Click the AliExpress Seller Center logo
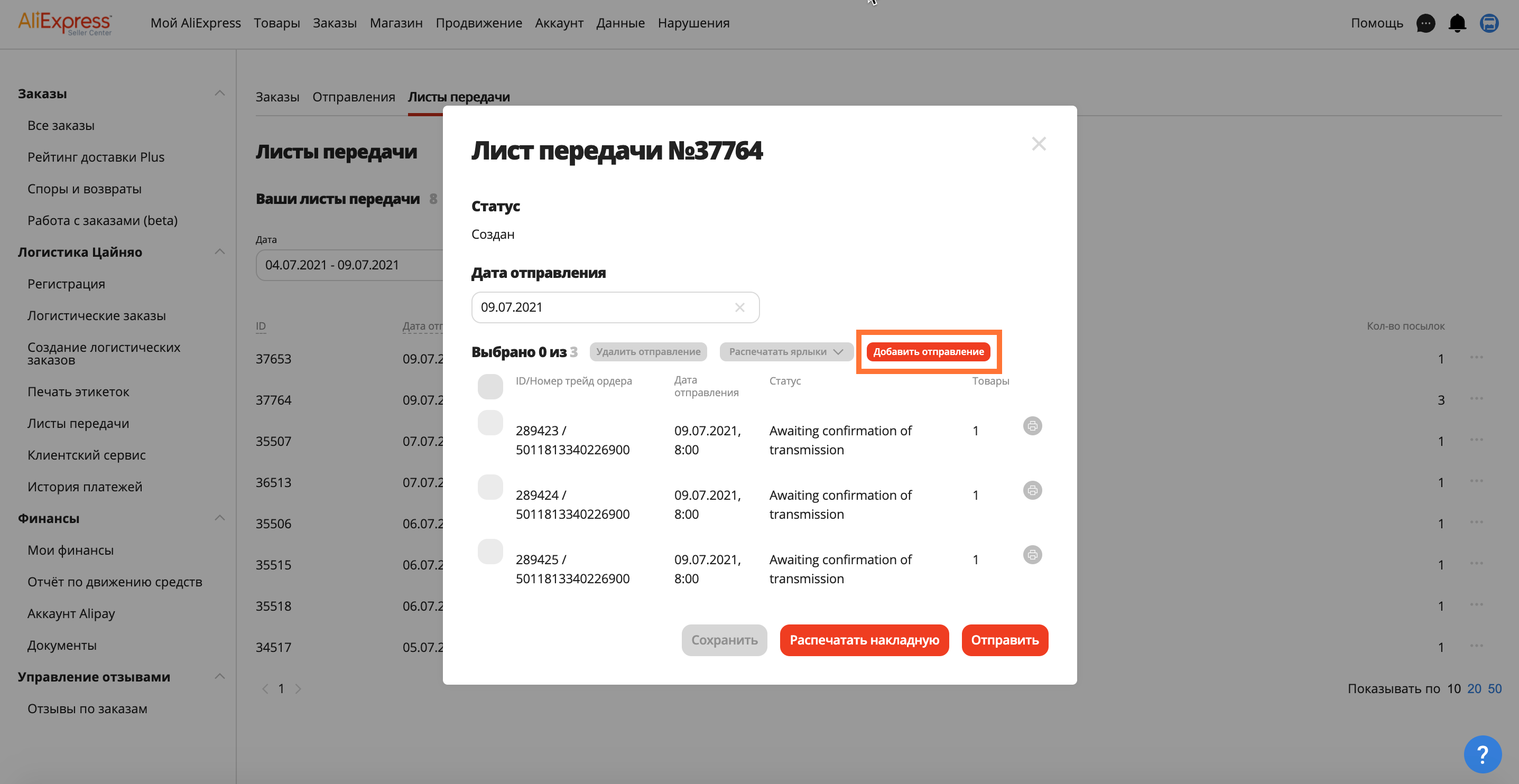1519x784 pixels. [x=65, y=22]
